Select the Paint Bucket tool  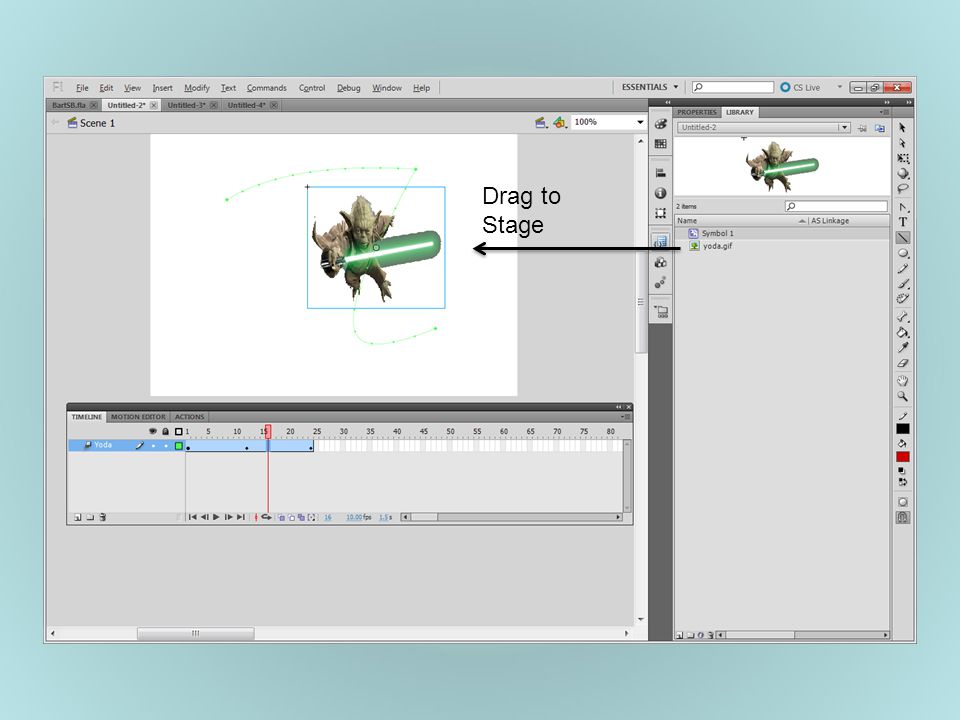(x=902, y=332)
